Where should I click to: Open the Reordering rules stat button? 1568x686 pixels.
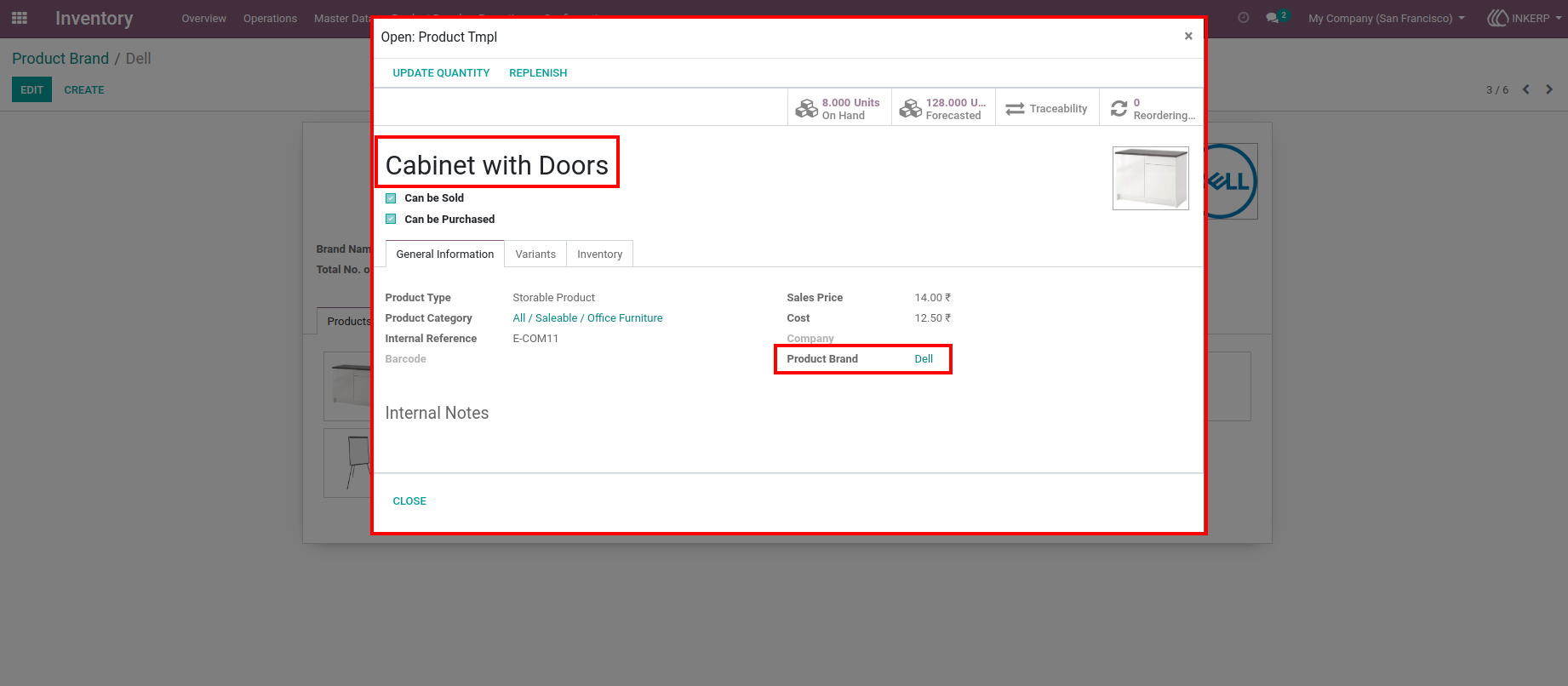(1151, 108)
